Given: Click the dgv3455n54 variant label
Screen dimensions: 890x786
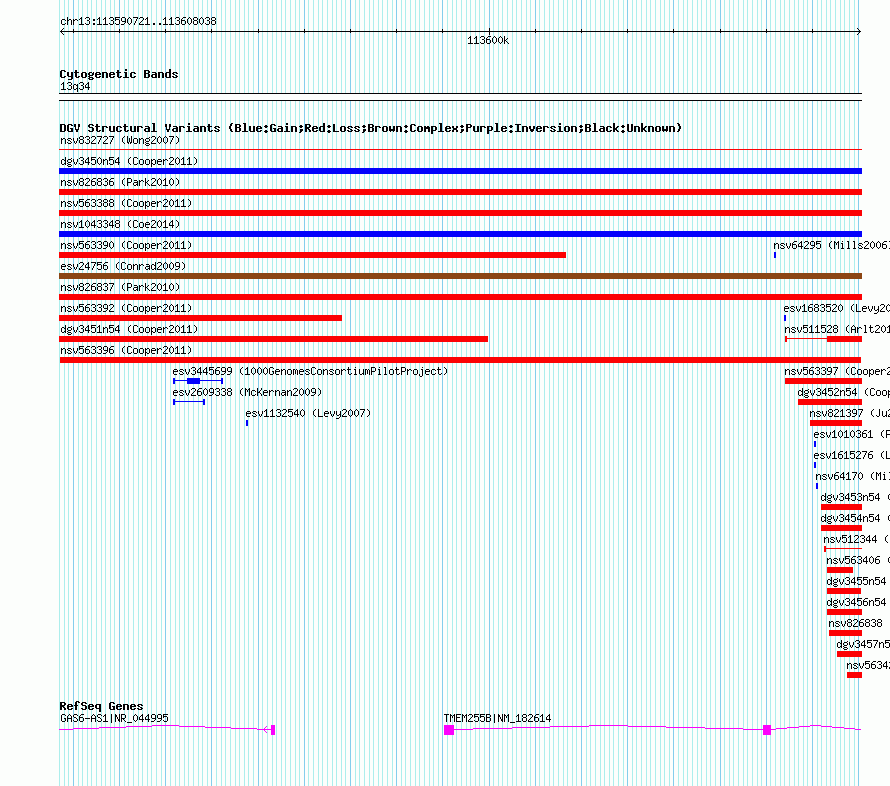Looking at the screenshot, I should pyautogui.click(x=856, y=581).
